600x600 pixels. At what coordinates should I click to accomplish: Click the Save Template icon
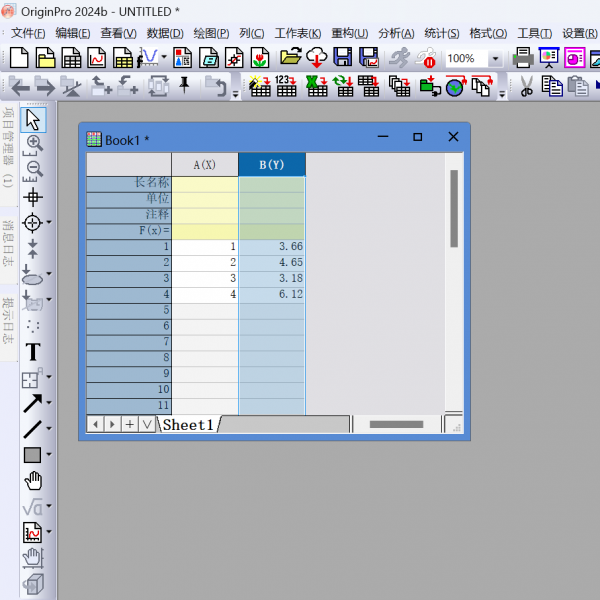pyautogui.click(x=368, y=57)
